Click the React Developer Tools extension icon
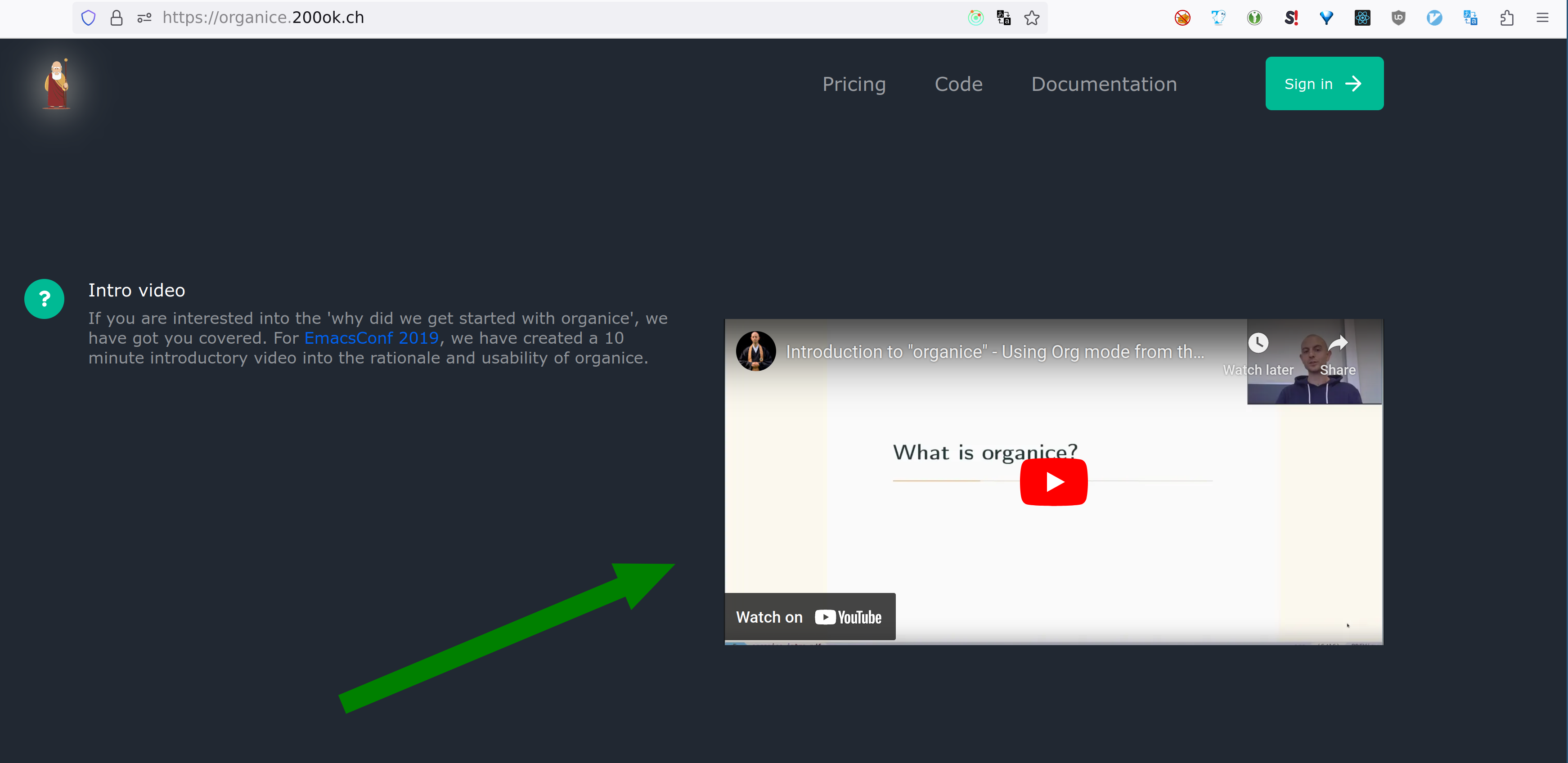The height and width of the screenshot is (763, 1568). tap(1362, 18)
